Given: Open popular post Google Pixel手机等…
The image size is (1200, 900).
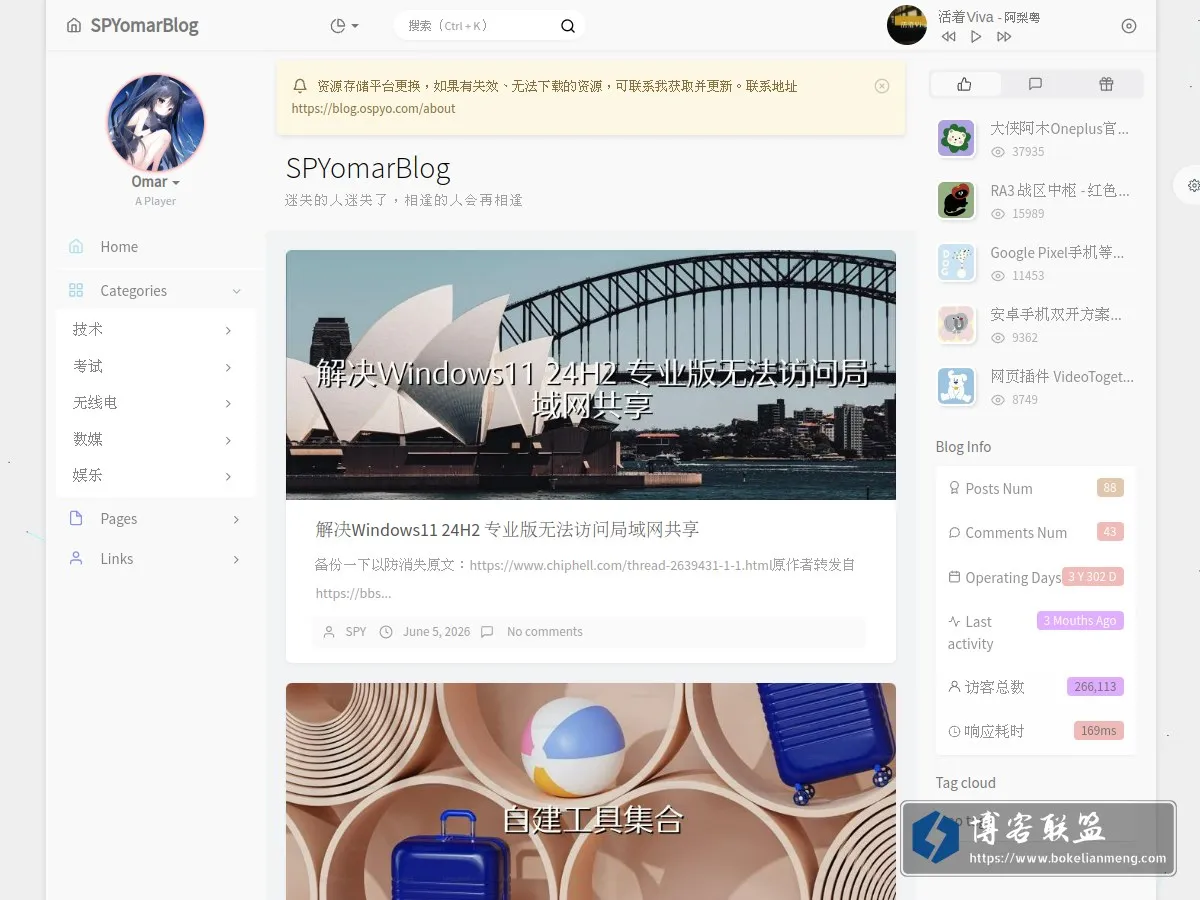Looking at the screenshot, I should click(1057, 253).
